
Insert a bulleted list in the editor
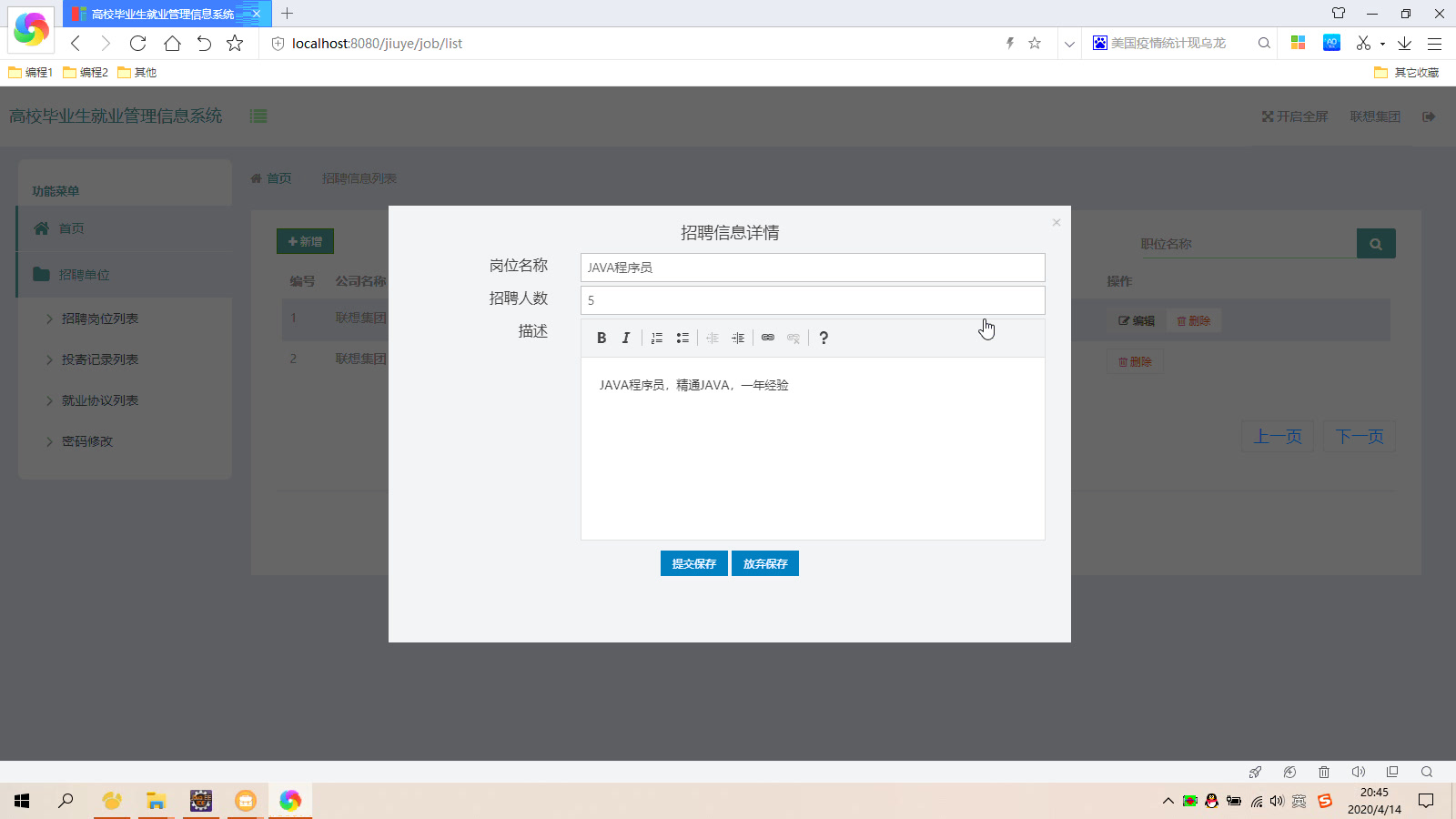click(x=682, y=338)
